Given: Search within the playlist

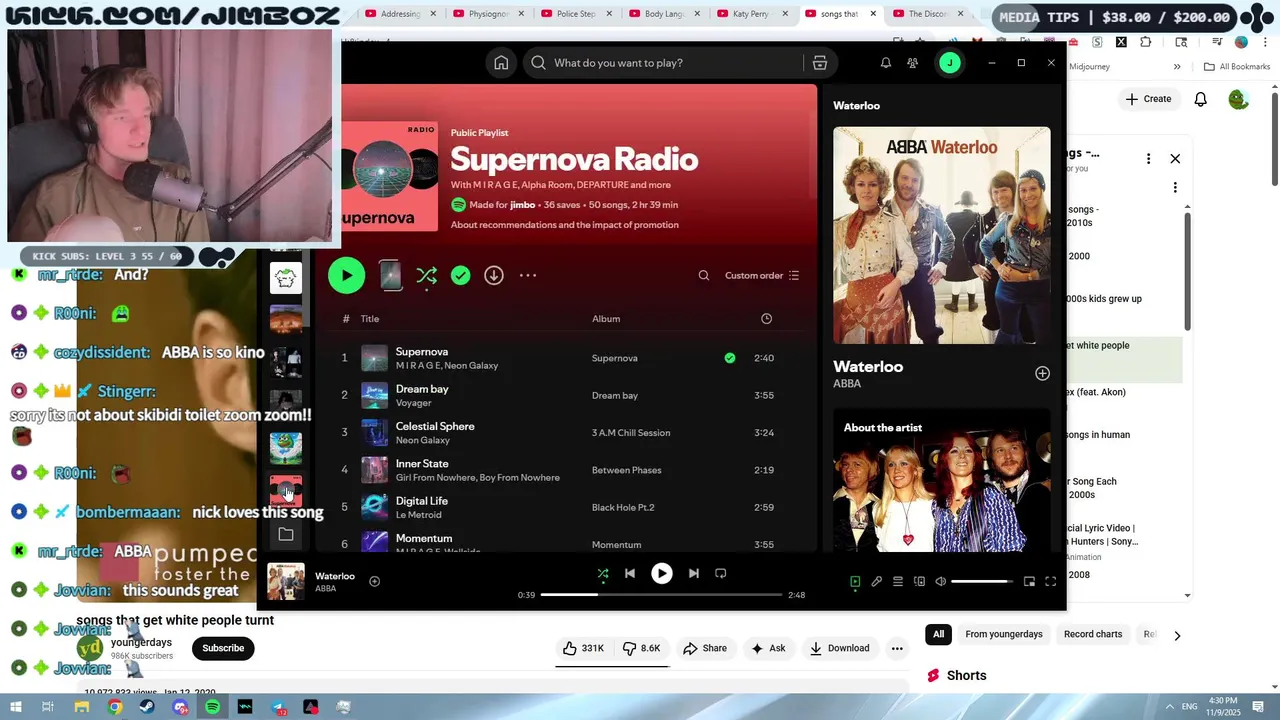Looking at the screenshot, I should (704, 275).
